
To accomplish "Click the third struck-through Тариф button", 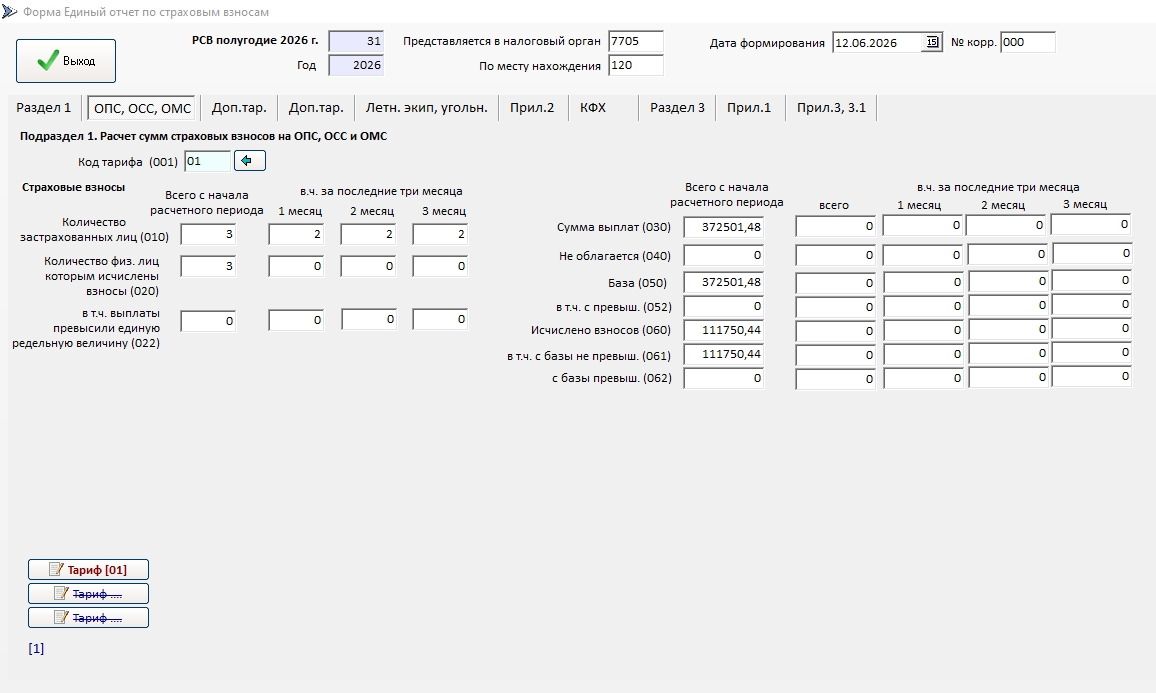I will [x=88, y=618].
